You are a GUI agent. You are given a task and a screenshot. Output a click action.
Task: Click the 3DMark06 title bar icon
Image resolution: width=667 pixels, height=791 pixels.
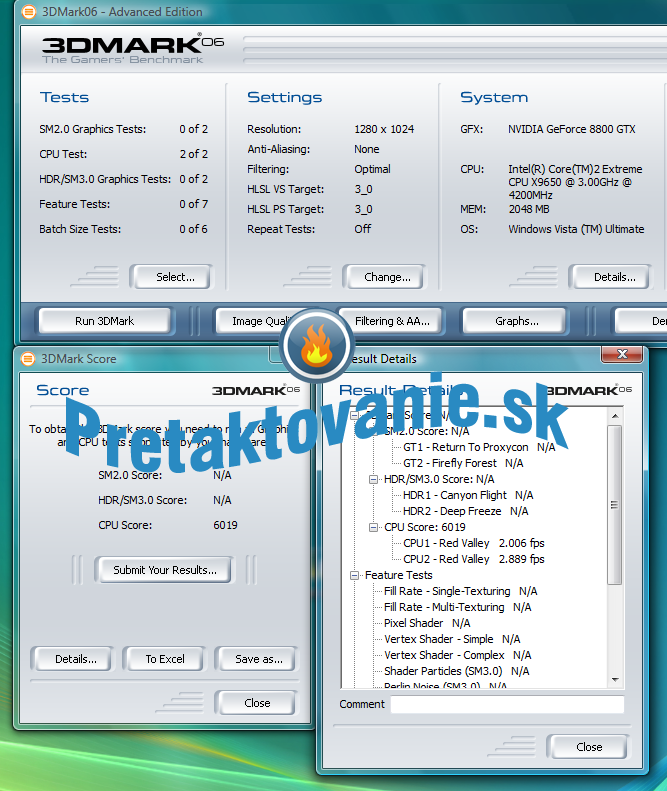[x=29, y=12]
